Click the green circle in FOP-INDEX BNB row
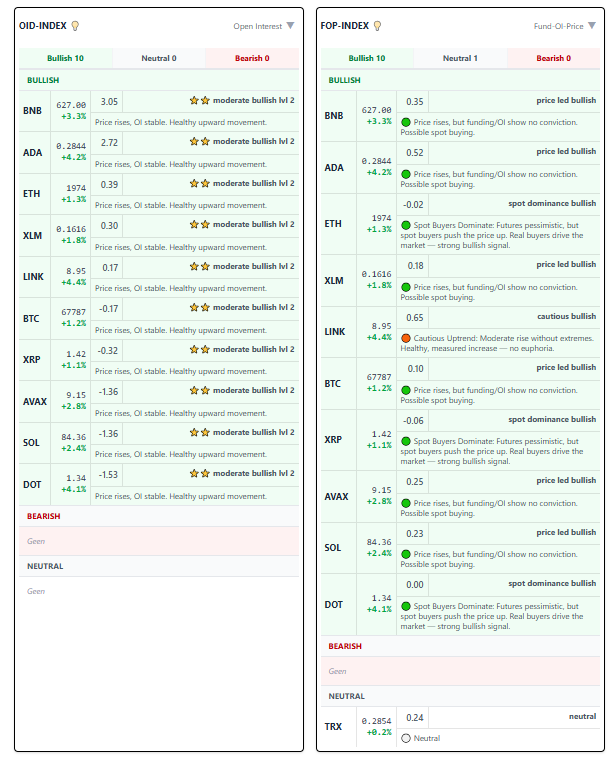Viewport: 611px width, 758px height. point(405,122)
